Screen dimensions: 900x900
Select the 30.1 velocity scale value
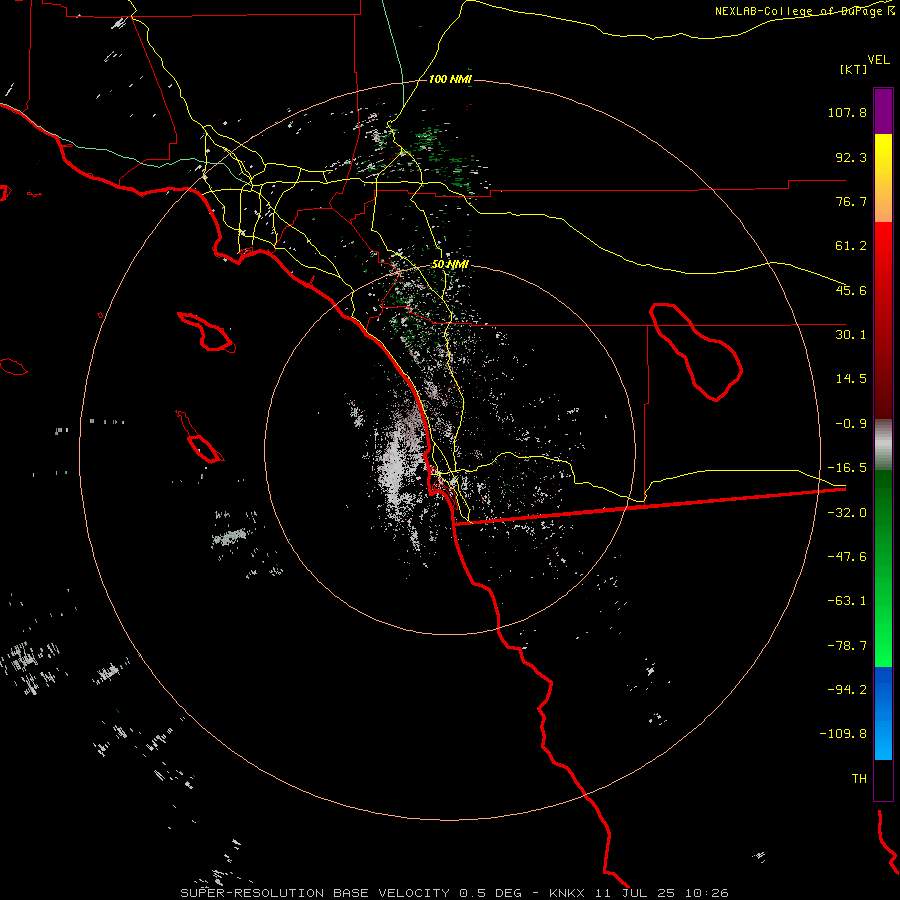pyautogui.click(x=851, y=335)
